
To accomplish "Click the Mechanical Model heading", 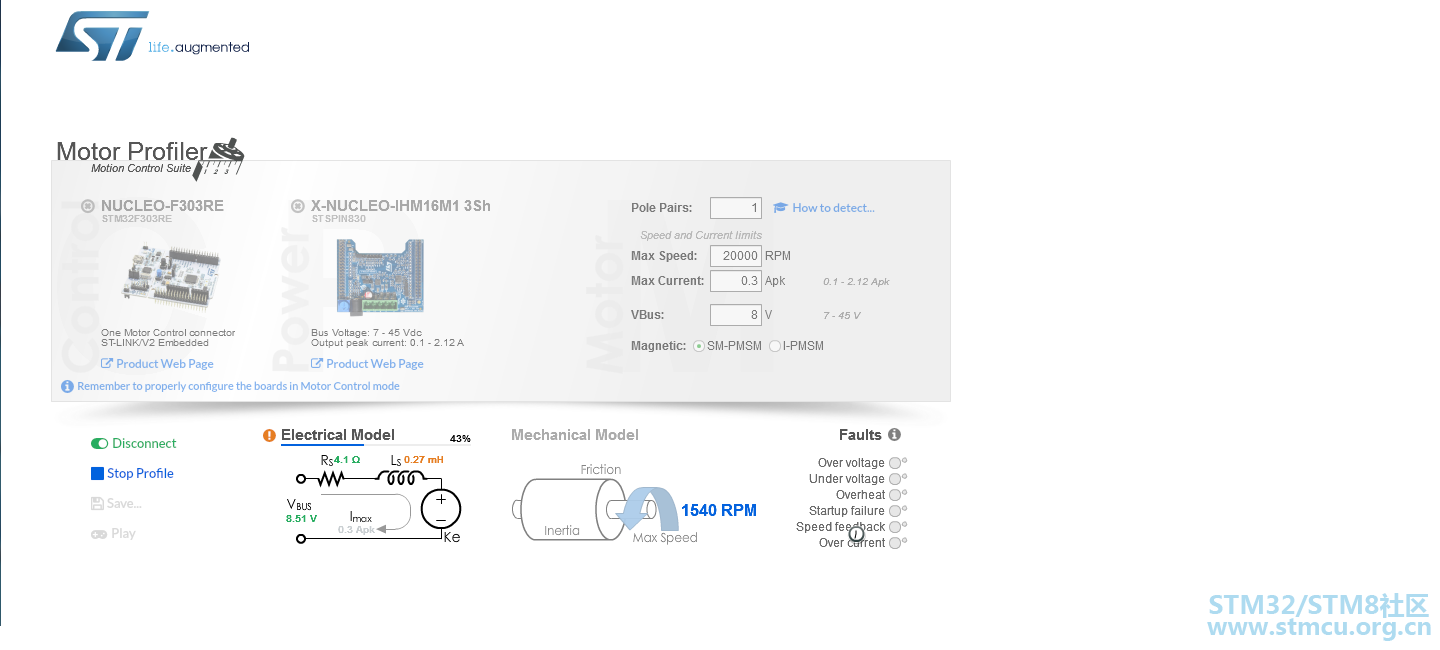I will (x=575, y=435).
